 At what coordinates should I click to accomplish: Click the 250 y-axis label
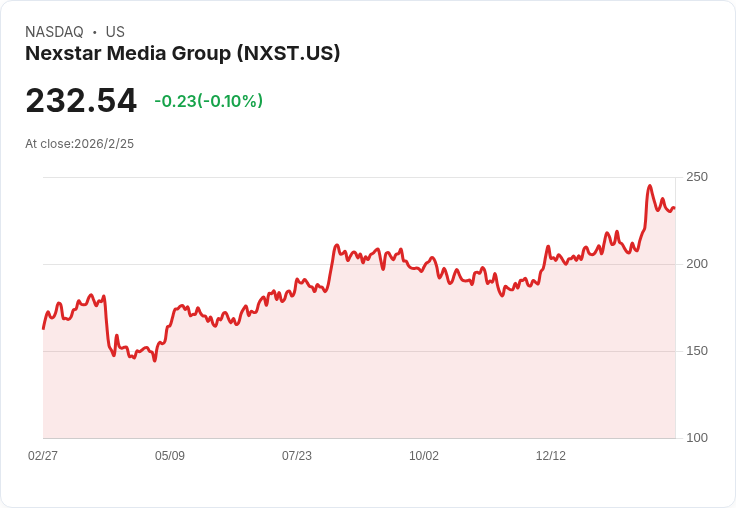point(696,177)
